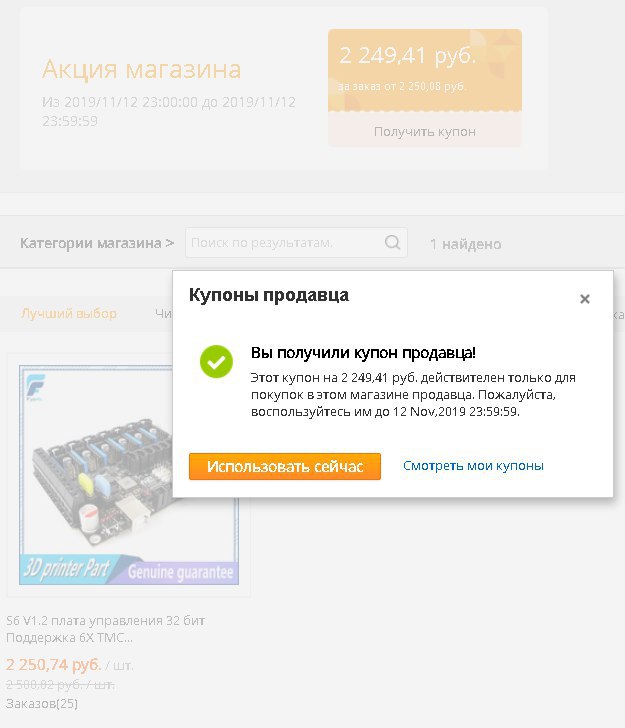This screenshot has width=625, height=728.
Task: Open the S6 V1.2 плата управления title link
Action: pos(105,629)
